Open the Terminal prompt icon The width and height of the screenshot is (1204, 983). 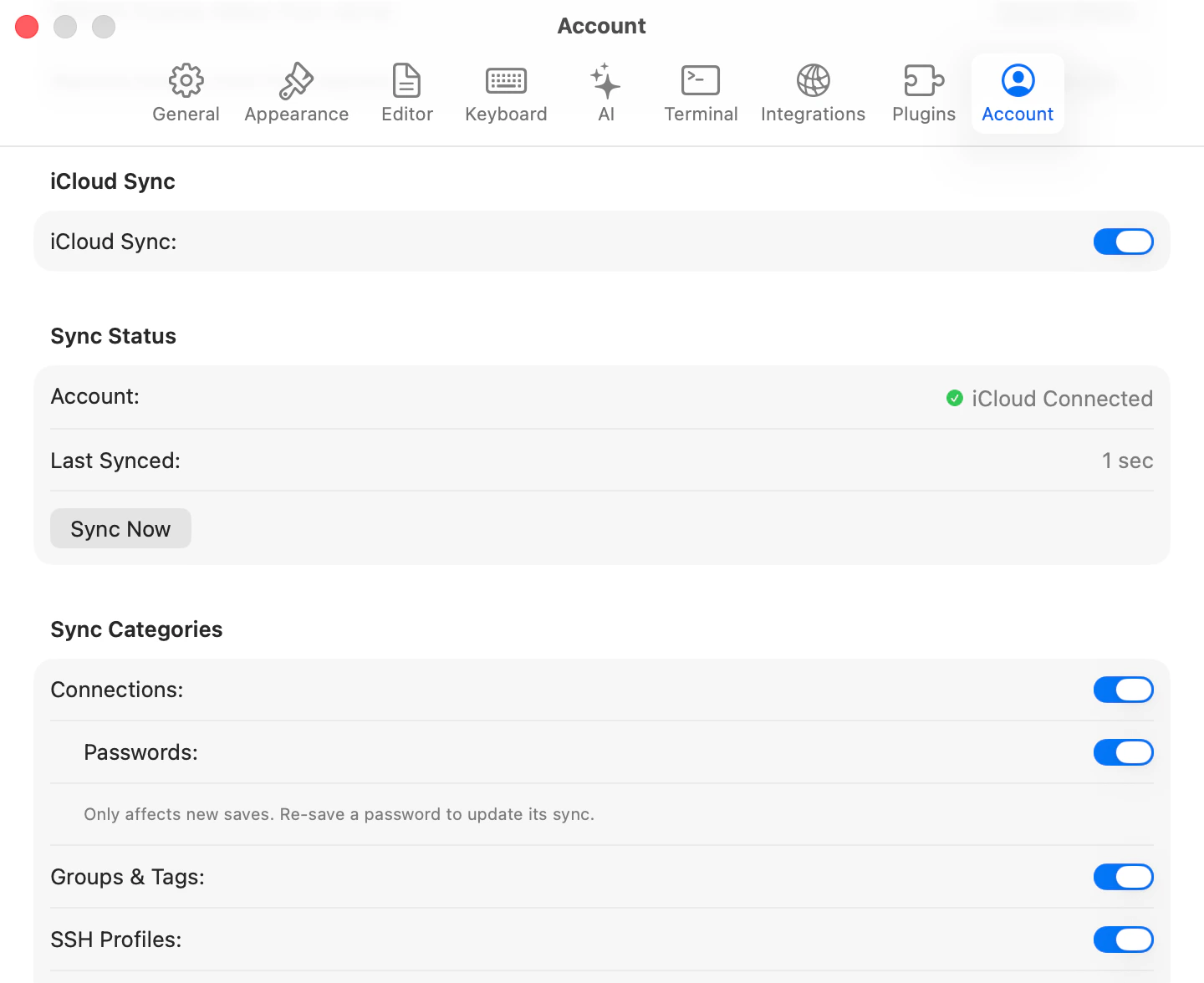(x=701, y=80)
